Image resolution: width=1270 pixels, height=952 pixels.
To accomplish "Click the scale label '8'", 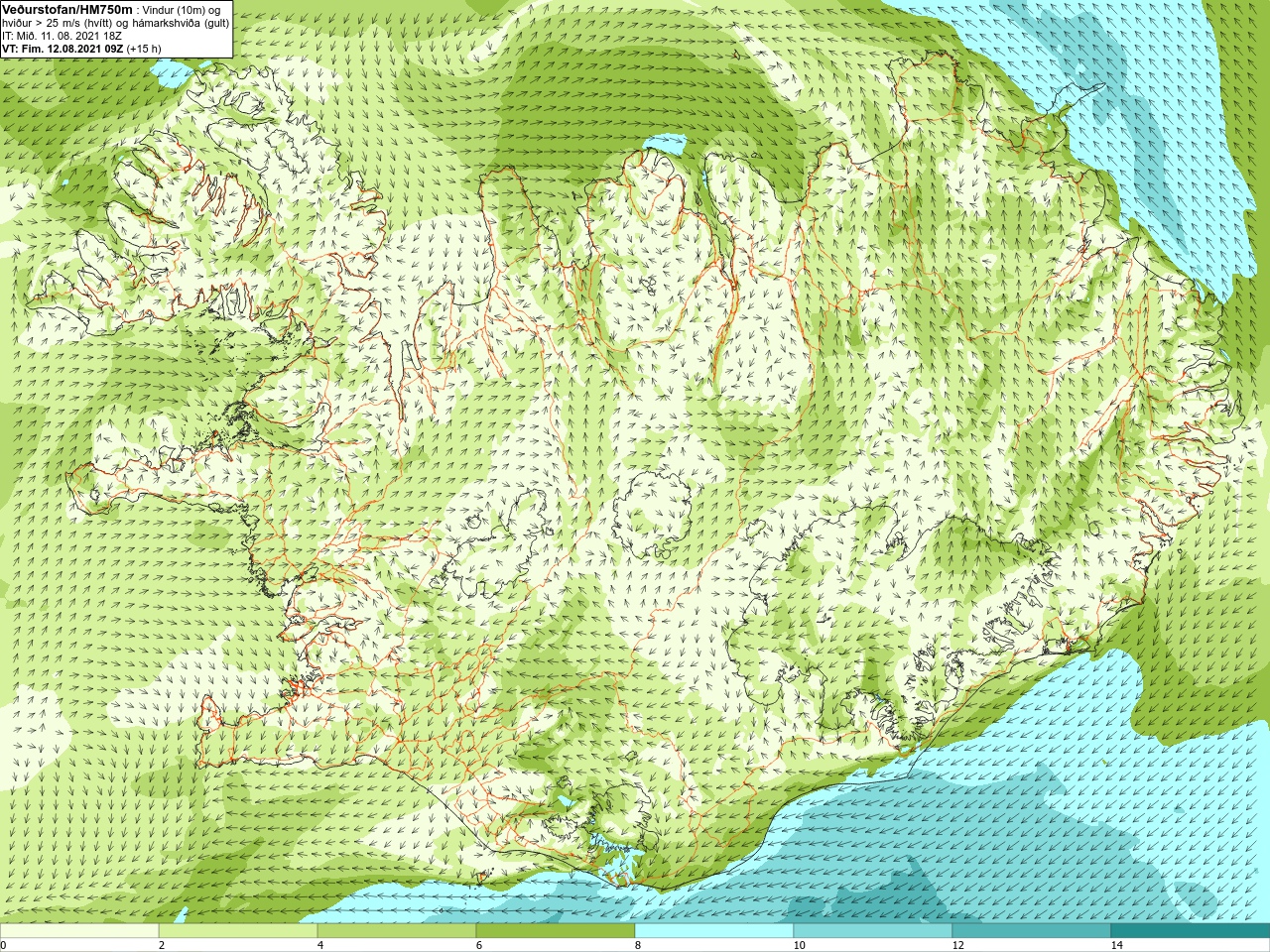I will coord(638,945).
